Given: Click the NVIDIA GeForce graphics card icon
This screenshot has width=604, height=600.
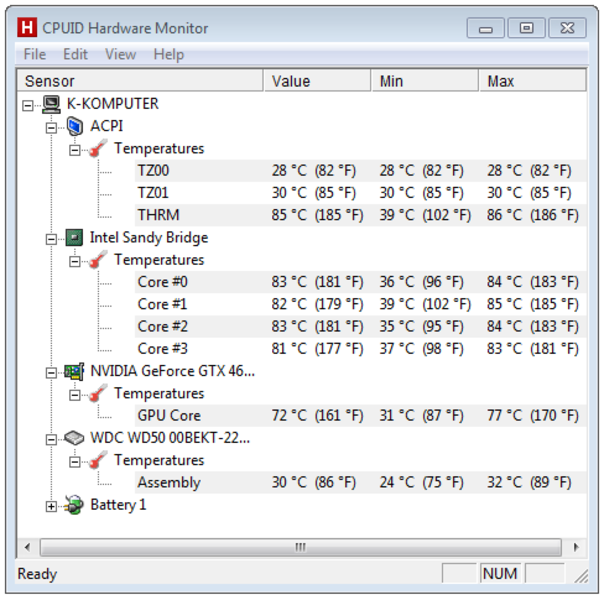Looking at the screenshot, I should [74, 372].
